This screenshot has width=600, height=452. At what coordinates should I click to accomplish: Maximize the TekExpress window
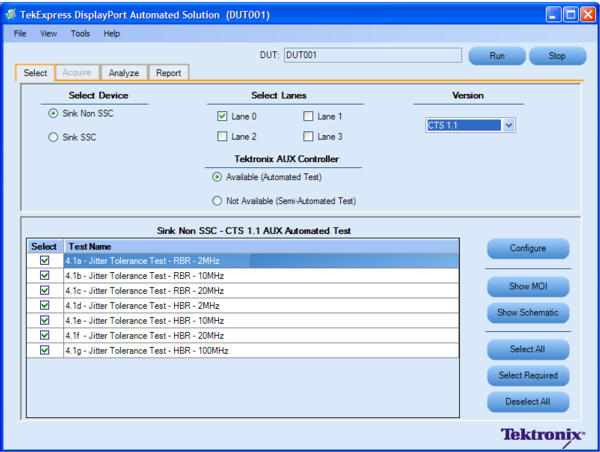click(x=571, y=15)
